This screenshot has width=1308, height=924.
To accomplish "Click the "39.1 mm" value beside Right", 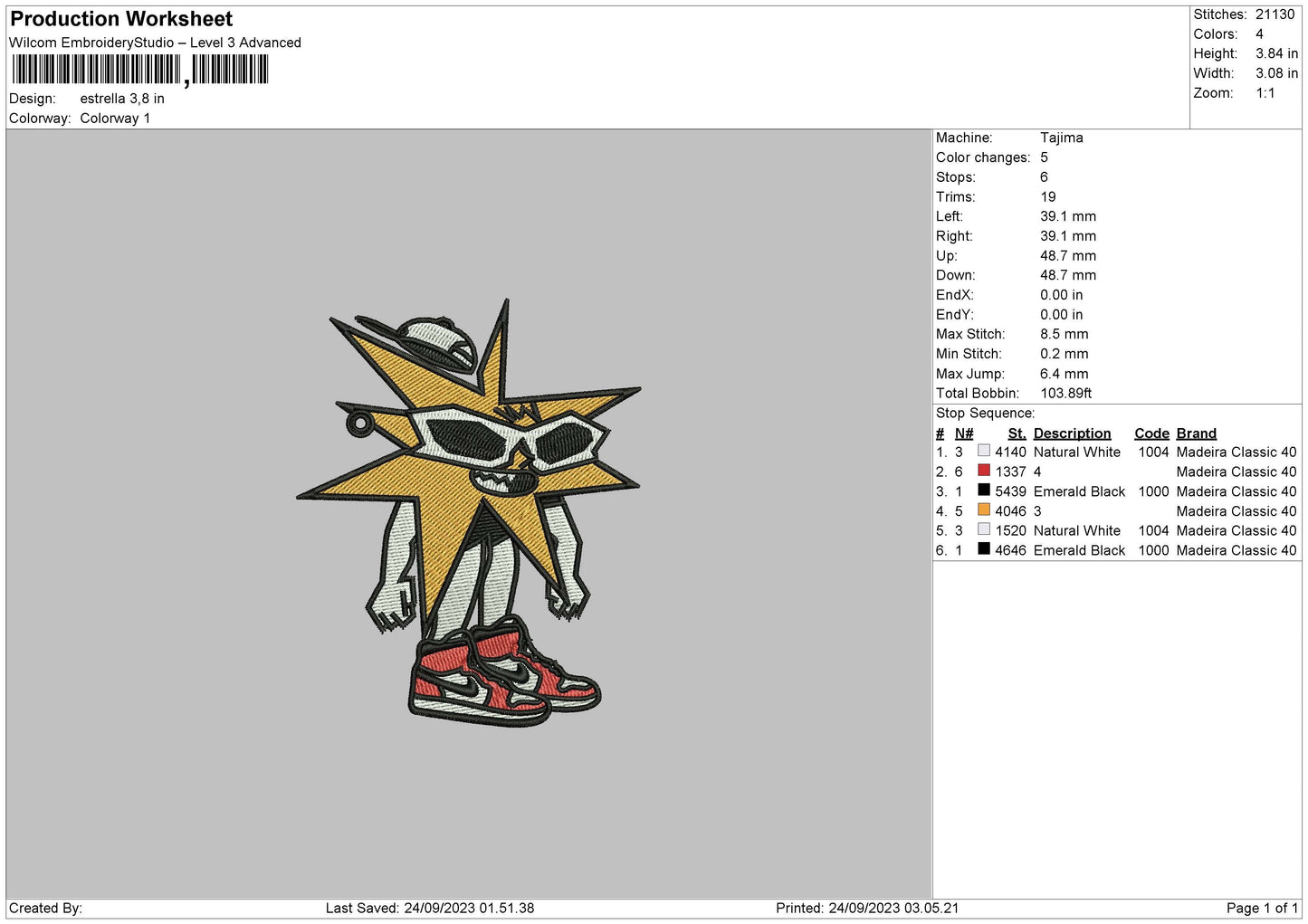I will [x=1068, y=236].
